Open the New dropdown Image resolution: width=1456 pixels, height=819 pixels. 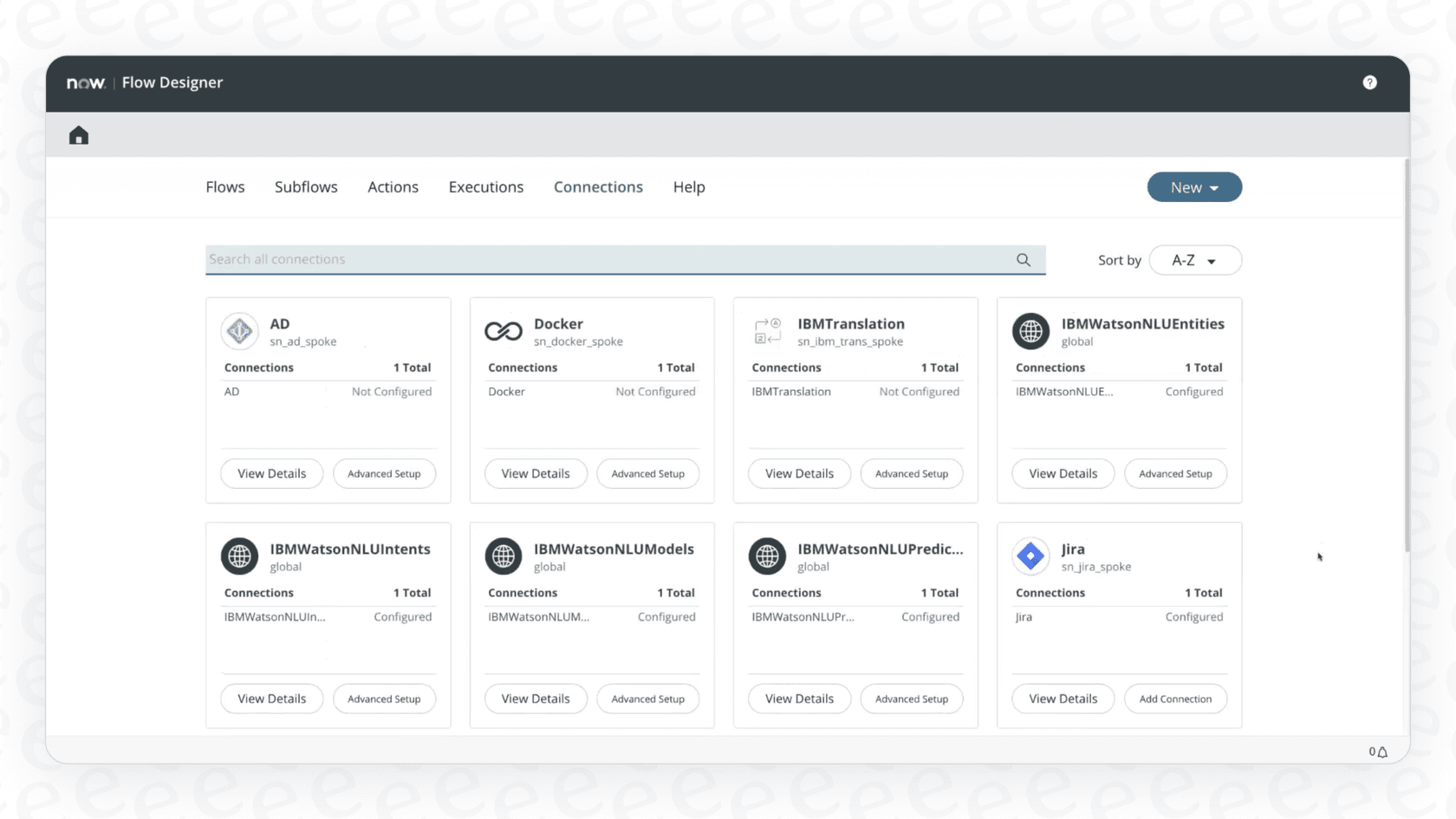pyautogui.click(x=1194, y=186)
